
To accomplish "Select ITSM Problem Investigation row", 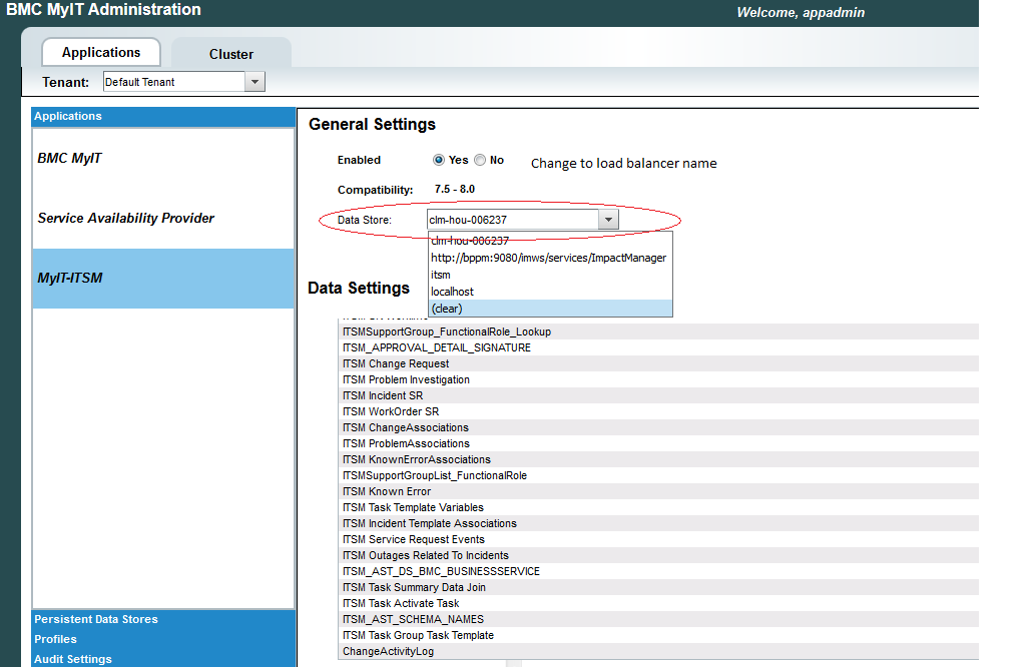I will [x=658, y=380].
